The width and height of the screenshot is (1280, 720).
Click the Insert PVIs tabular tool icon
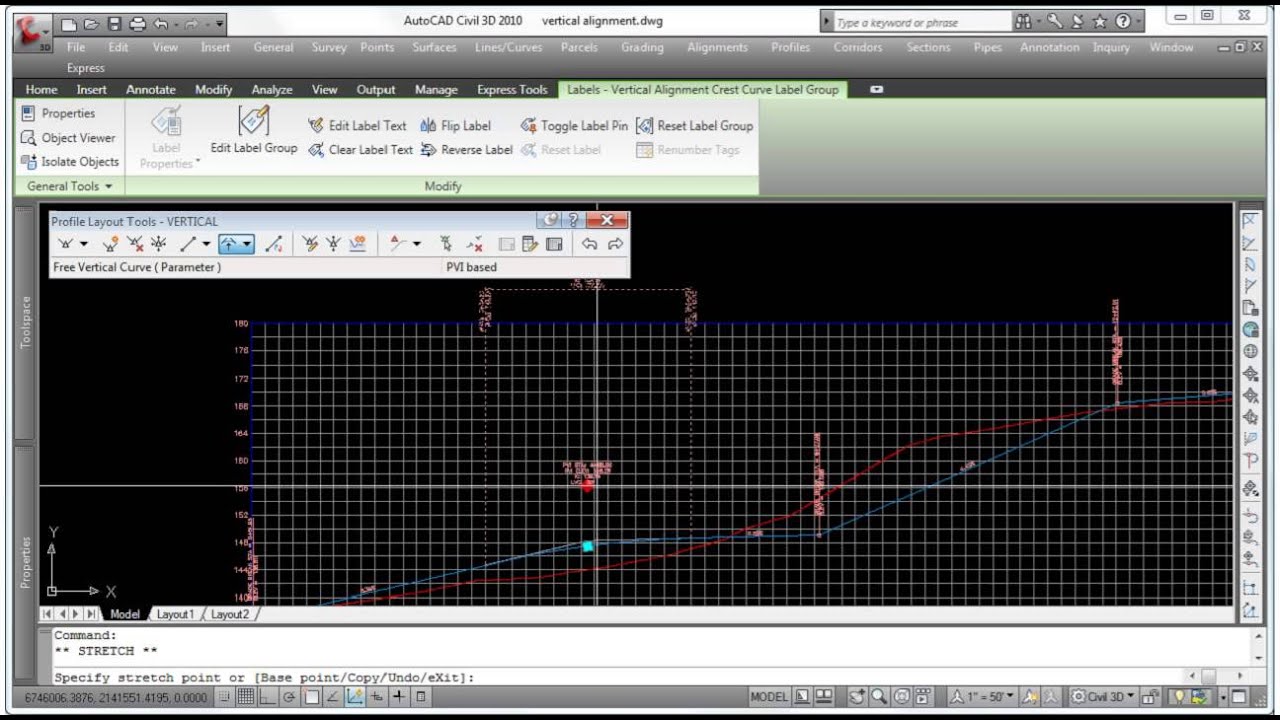click(310, 244)
